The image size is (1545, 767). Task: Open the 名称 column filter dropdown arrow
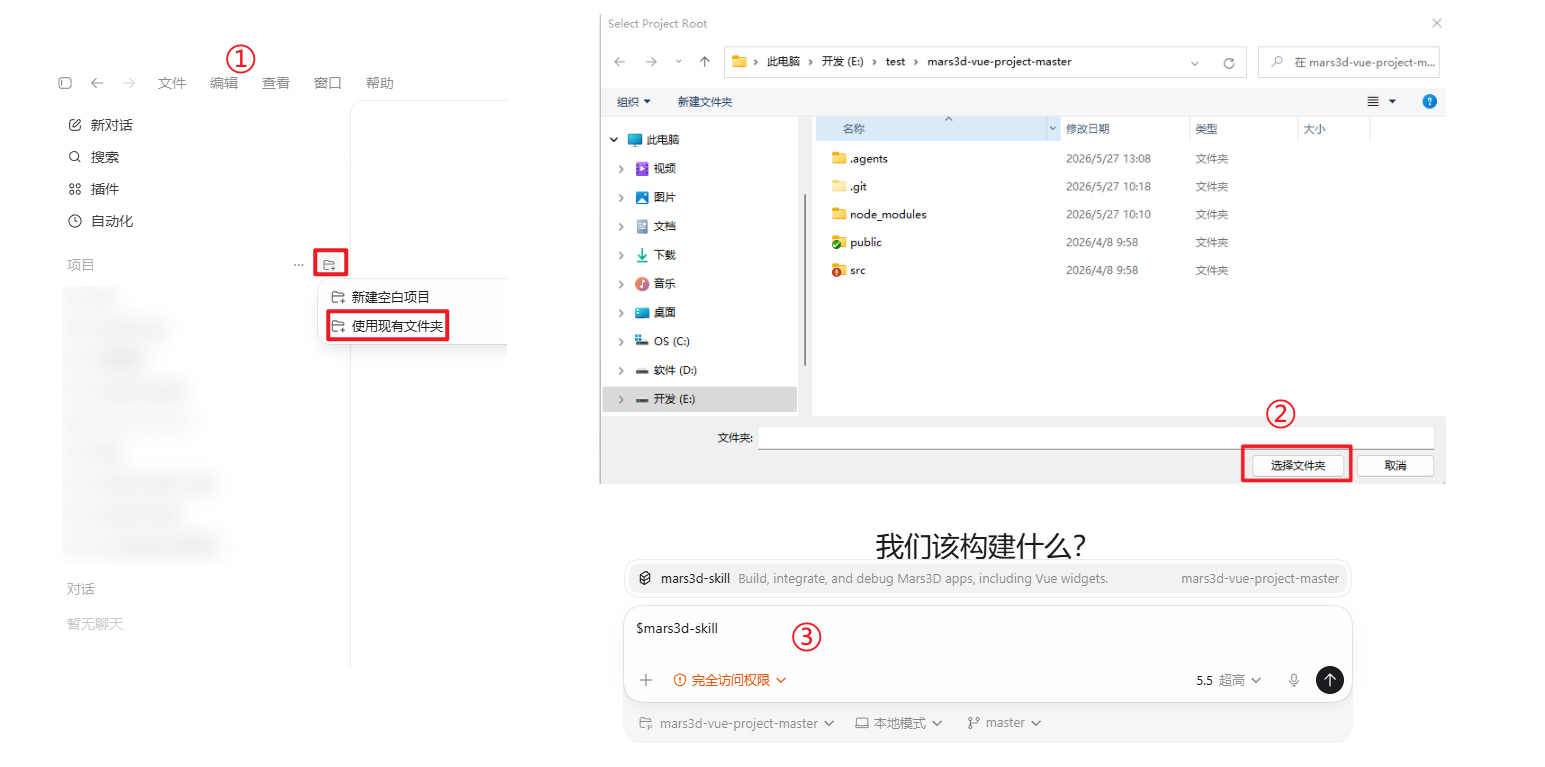(x=1053, y=129)
